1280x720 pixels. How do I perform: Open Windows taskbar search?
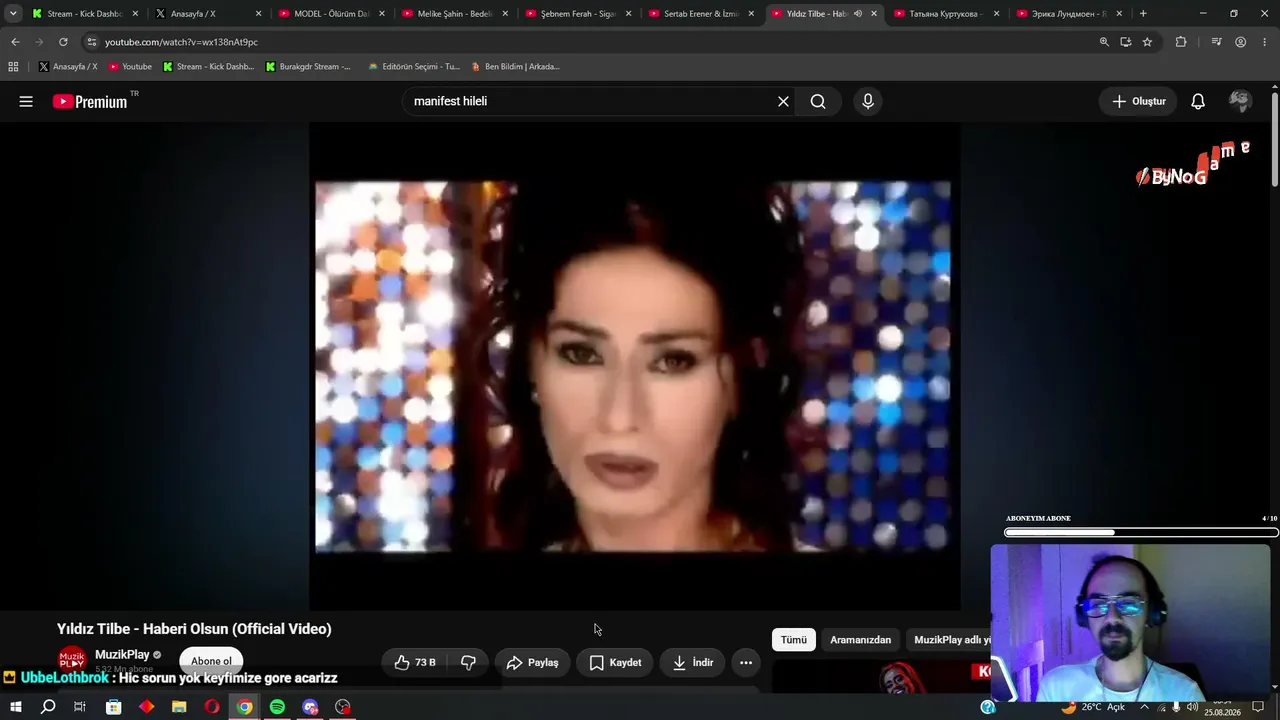pyautogui.click(x=48, y=707)
